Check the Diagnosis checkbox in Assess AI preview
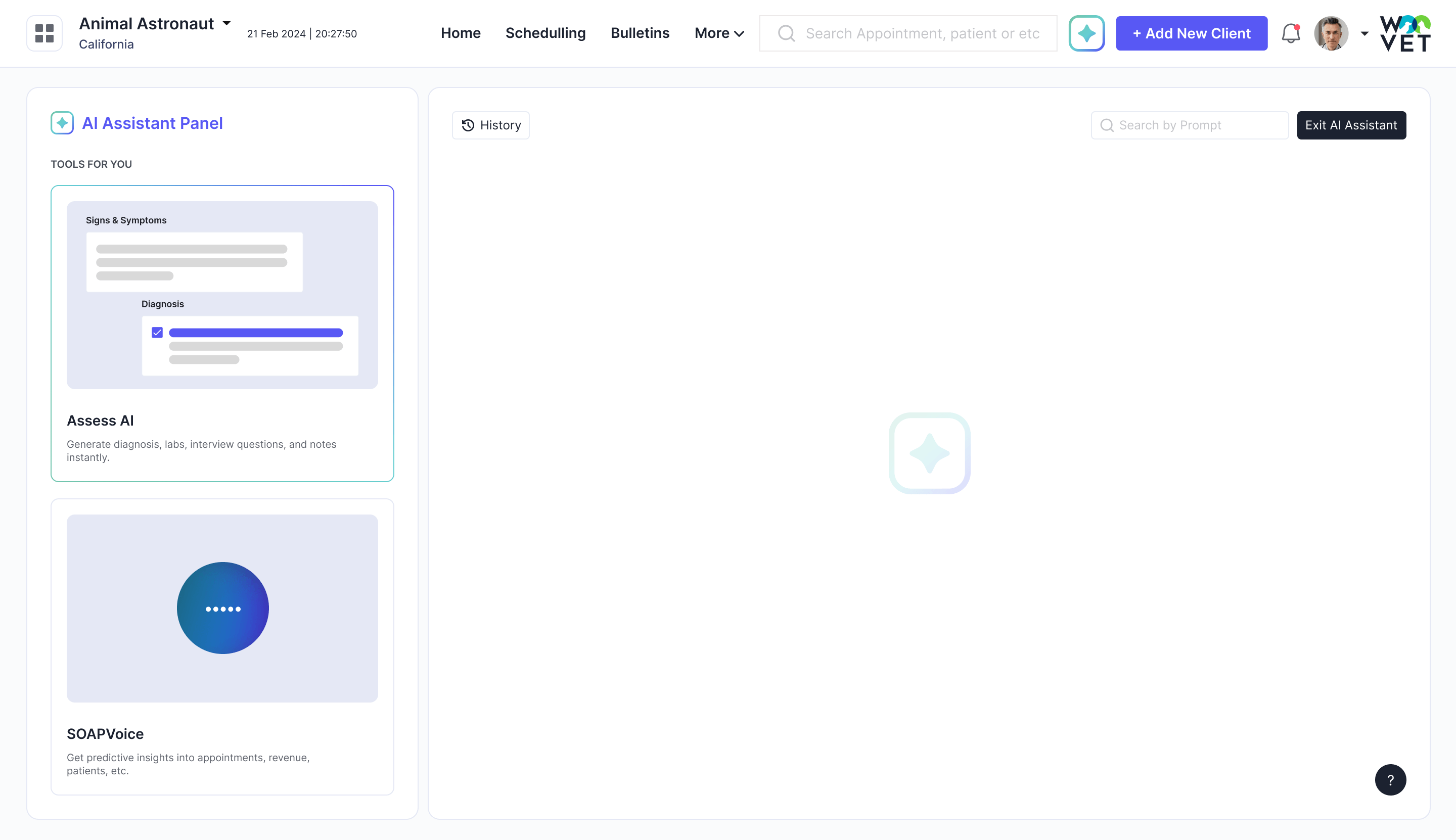The width and height of the screenshot is (1456, 840). click(157, 332)
